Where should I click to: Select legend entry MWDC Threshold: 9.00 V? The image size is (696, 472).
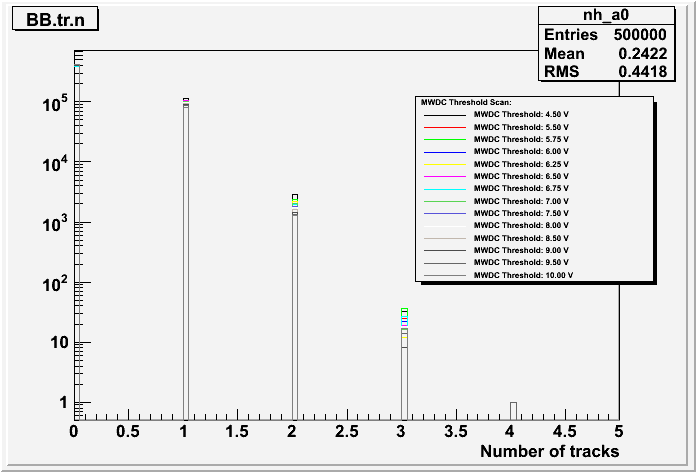(521, 250)
